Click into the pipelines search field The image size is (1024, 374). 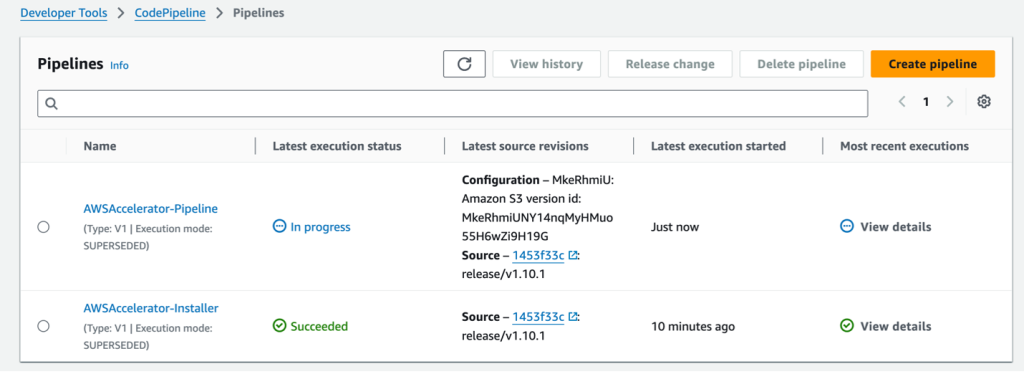453,103
